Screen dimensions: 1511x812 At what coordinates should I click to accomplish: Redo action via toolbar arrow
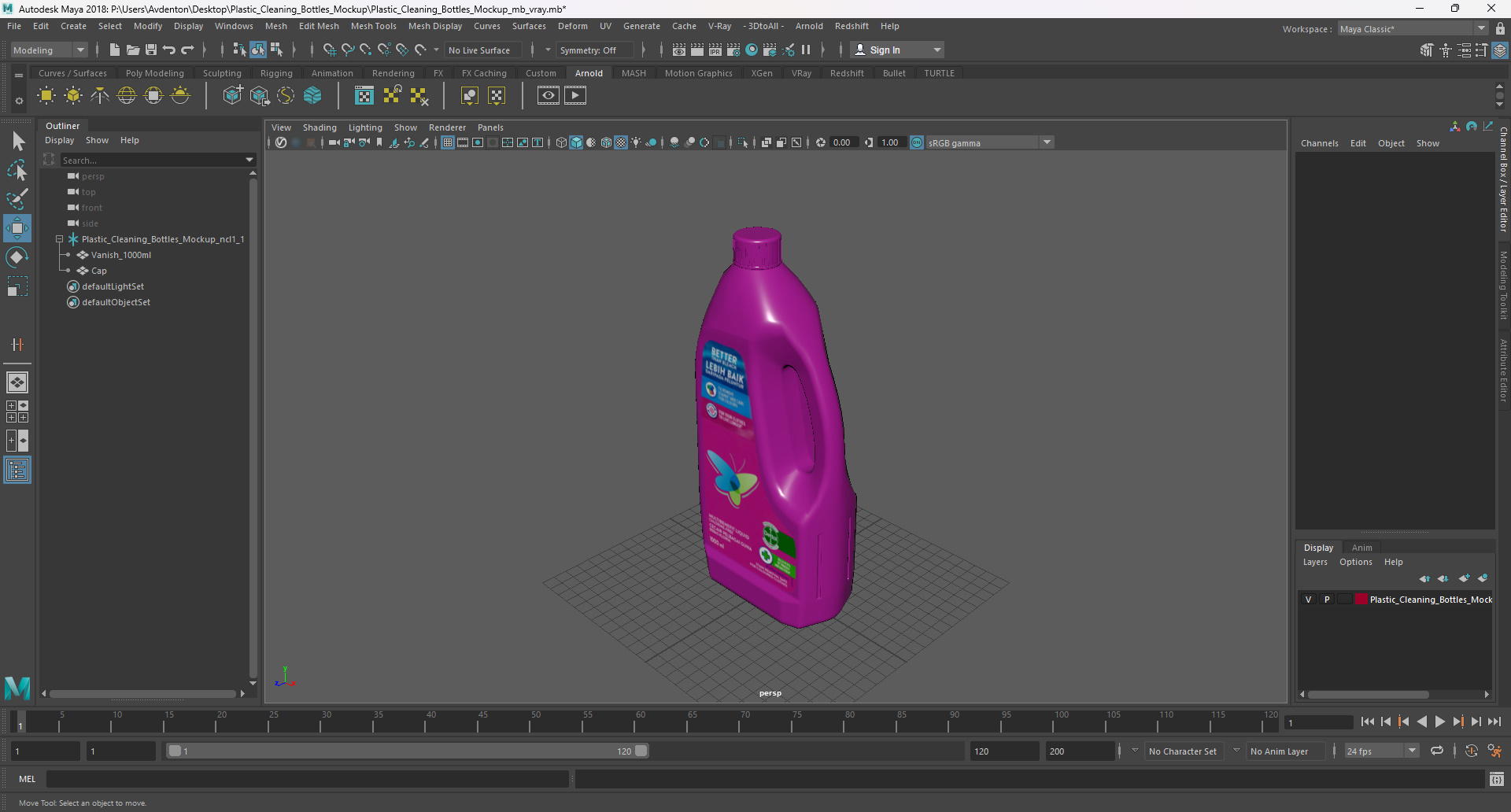point(187,50)
